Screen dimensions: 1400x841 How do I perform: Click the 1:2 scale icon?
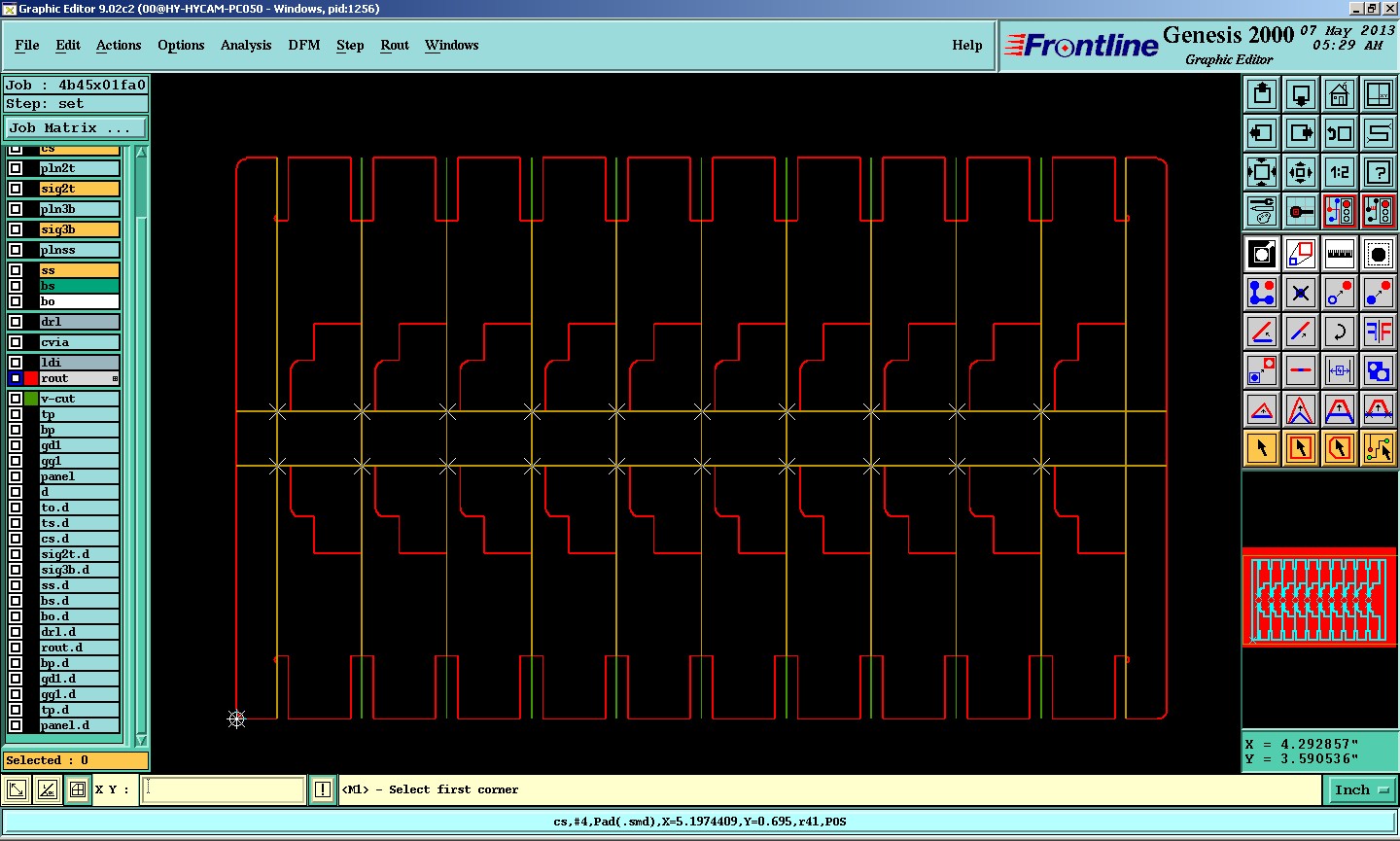(x=1340, y=172)
